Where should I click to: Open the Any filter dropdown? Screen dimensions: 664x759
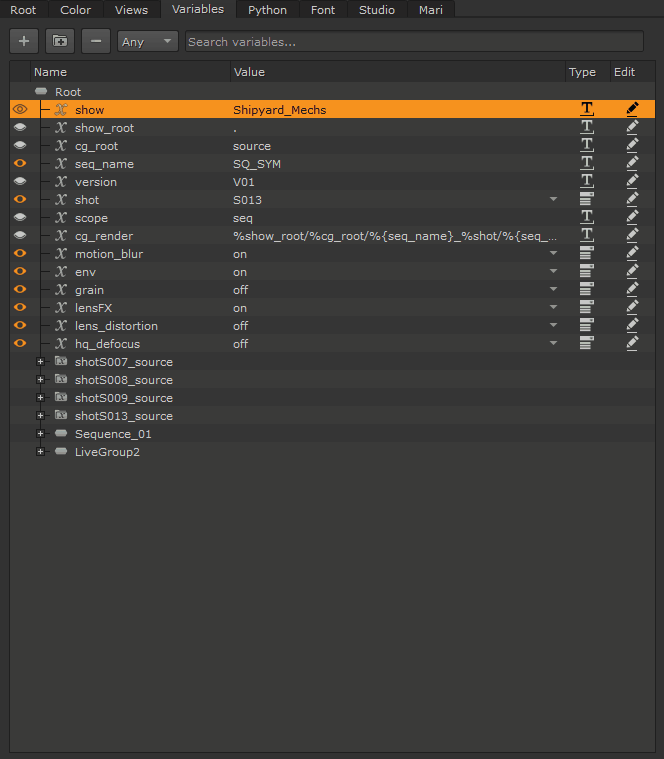tap(147, 41)
